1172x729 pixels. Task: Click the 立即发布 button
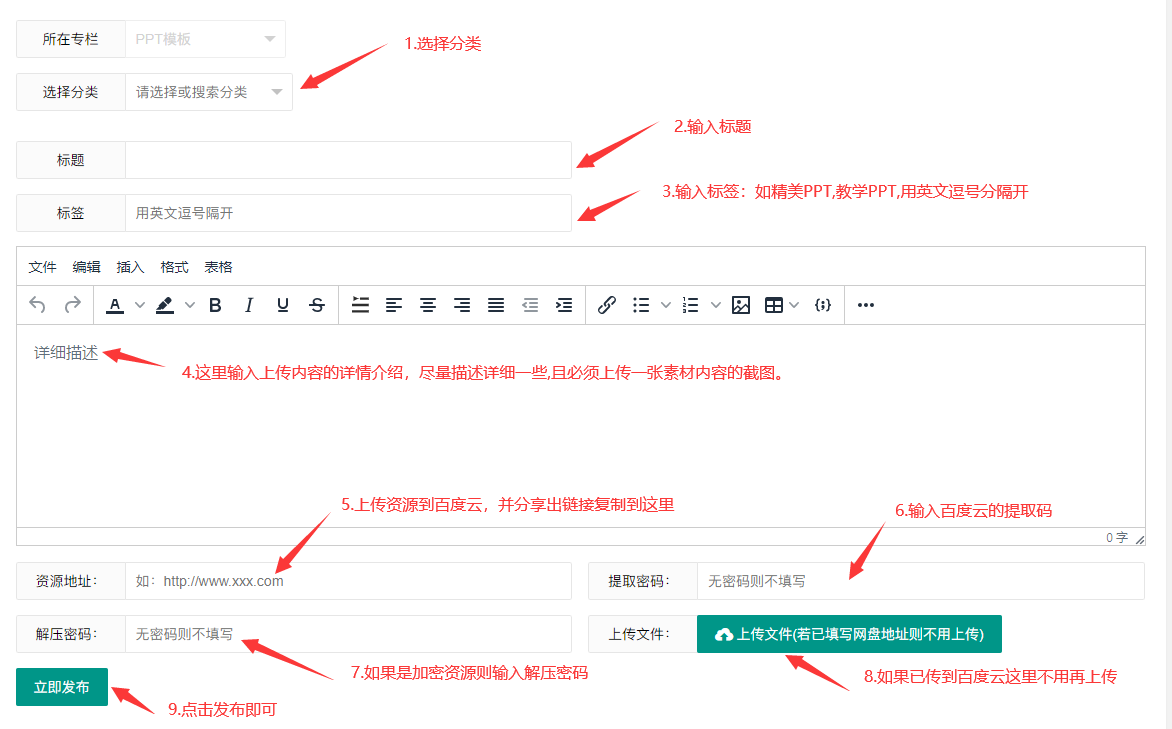click(62, 687)
